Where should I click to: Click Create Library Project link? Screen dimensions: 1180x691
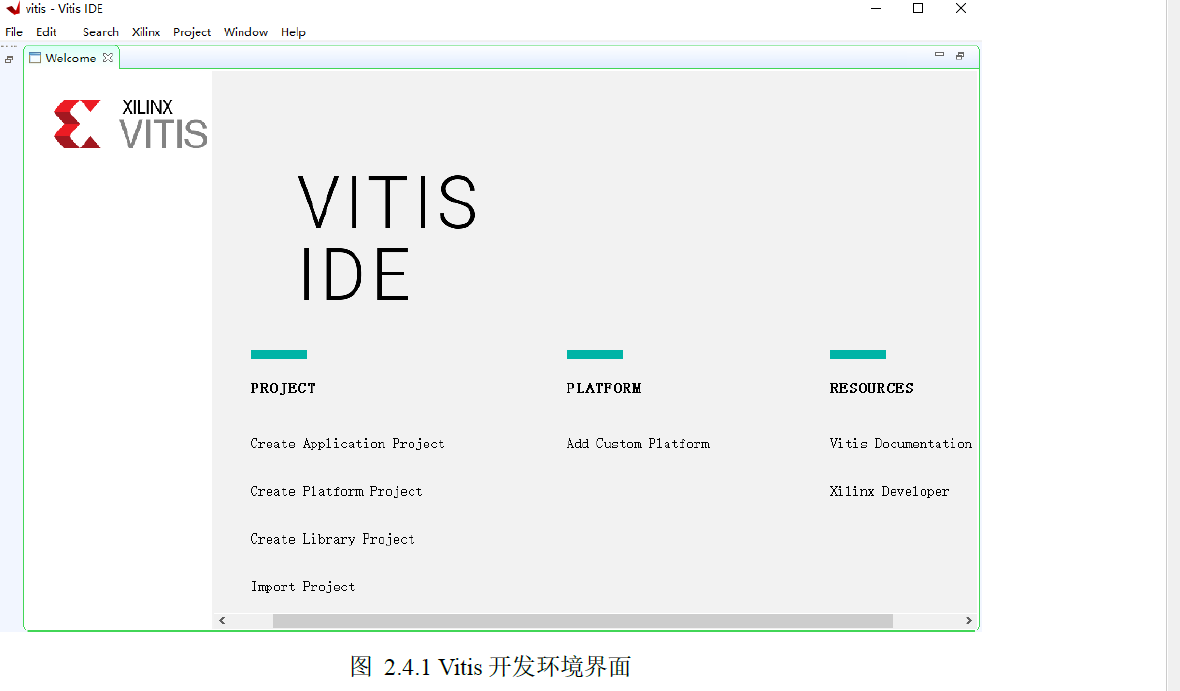click(332, 539)
